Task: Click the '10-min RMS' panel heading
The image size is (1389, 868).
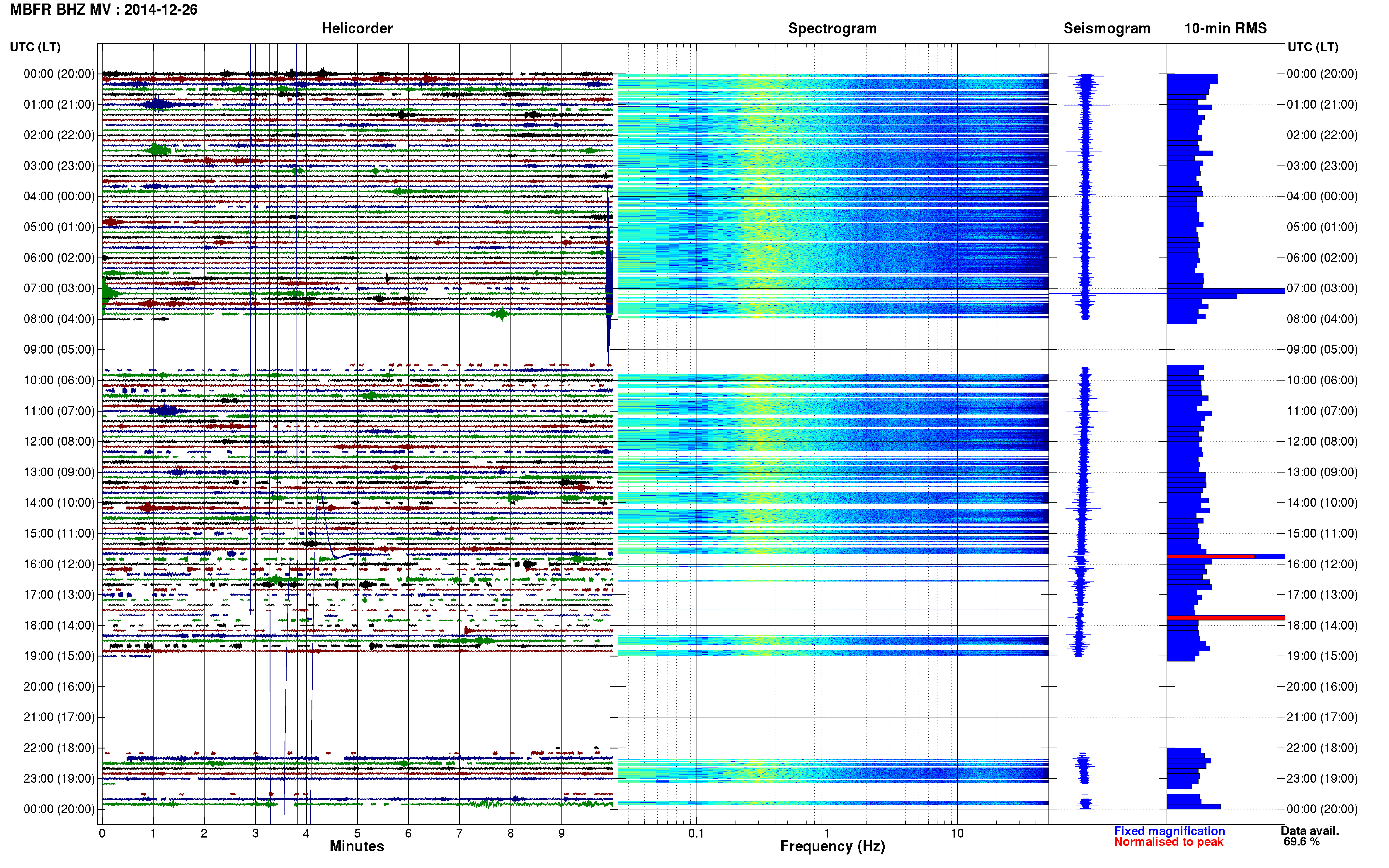Action: (1225, 28)
